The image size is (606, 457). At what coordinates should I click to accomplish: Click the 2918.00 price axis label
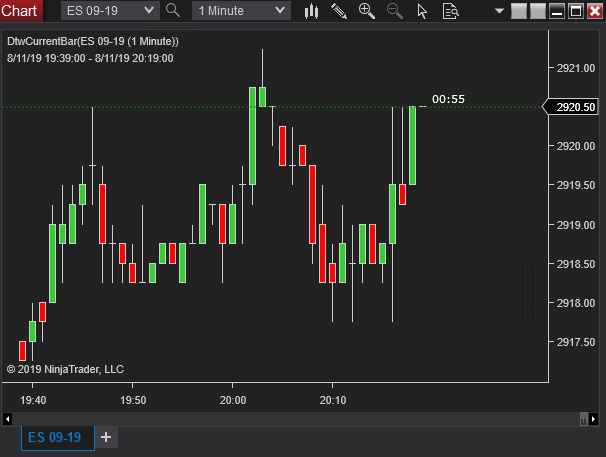575,303
